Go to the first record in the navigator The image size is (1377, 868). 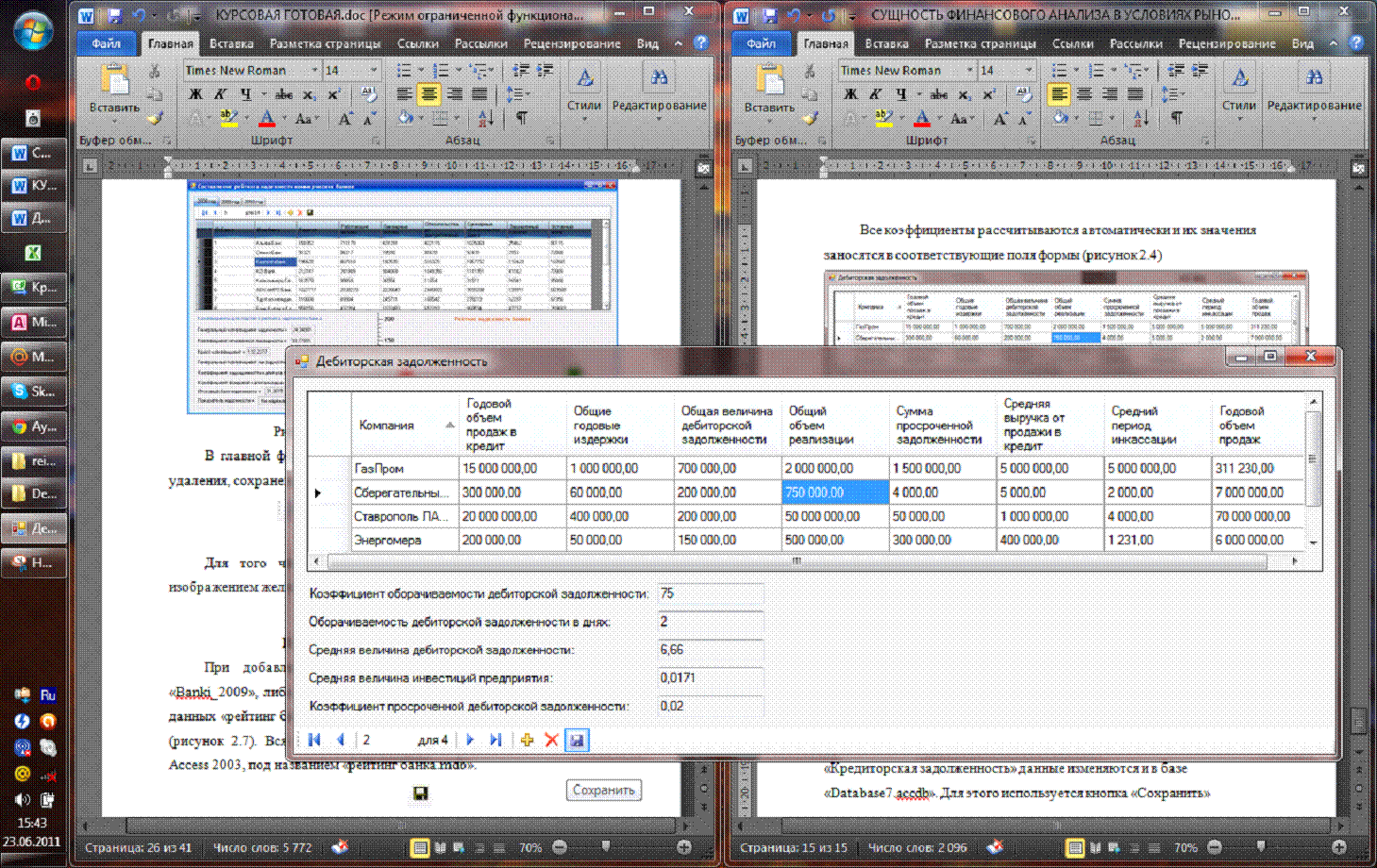(x=314, y=741)
